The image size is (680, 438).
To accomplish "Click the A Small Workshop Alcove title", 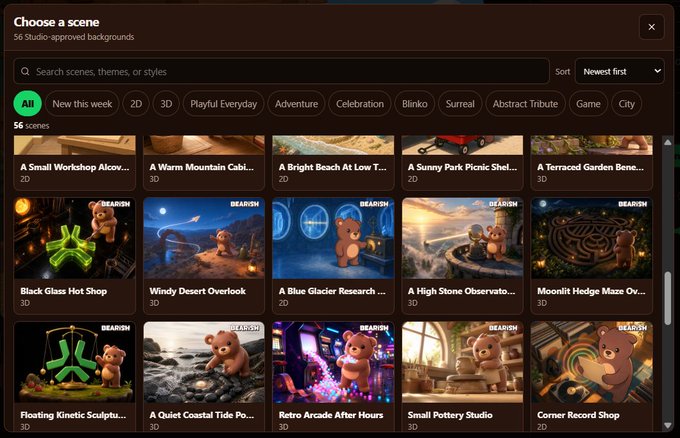I will tap(75, 167).
